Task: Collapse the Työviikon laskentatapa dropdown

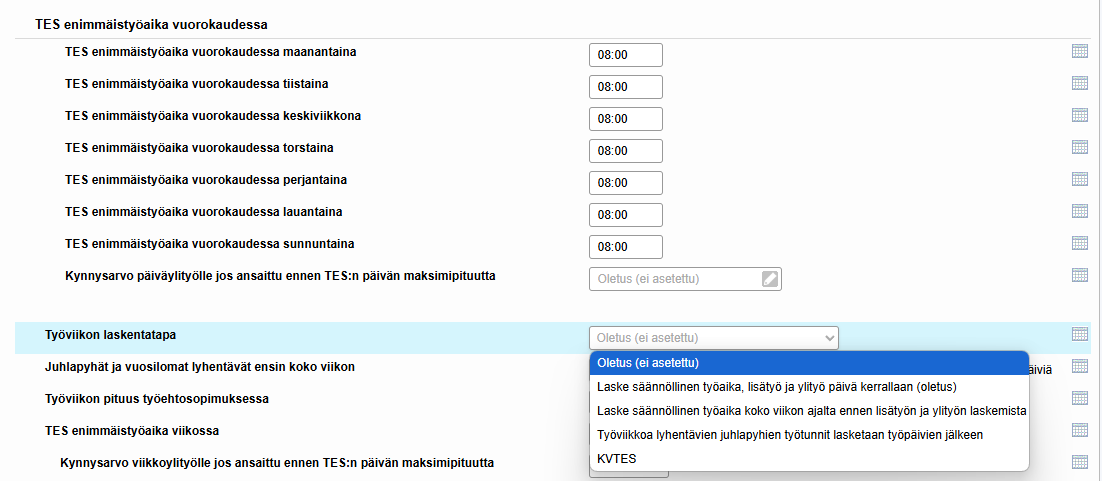Action: (713, 338)
